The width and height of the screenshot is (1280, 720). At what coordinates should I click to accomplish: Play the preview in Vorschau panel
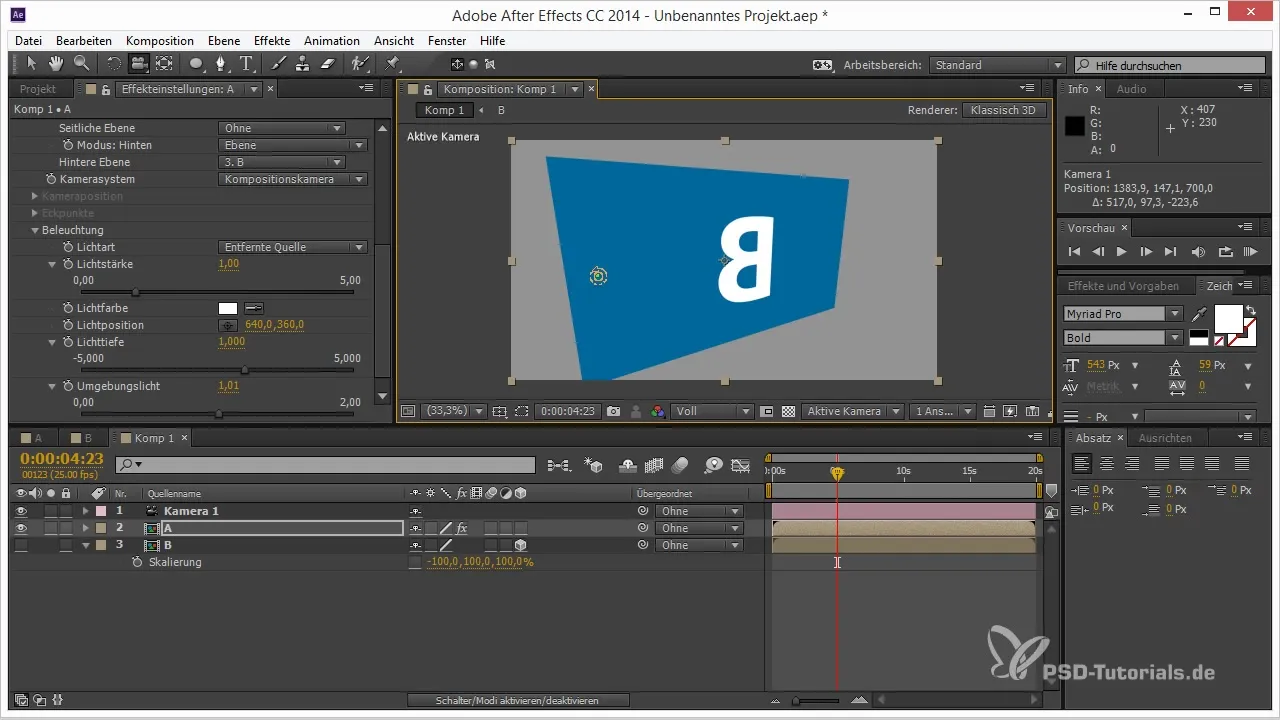pyautogui.click(x=1121, y=251)
